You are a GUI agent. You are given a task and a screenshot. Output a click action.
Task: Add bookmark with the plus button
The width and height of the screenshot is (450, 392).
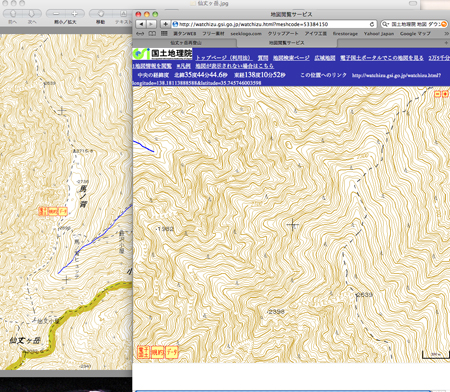(x=165, y=24)
